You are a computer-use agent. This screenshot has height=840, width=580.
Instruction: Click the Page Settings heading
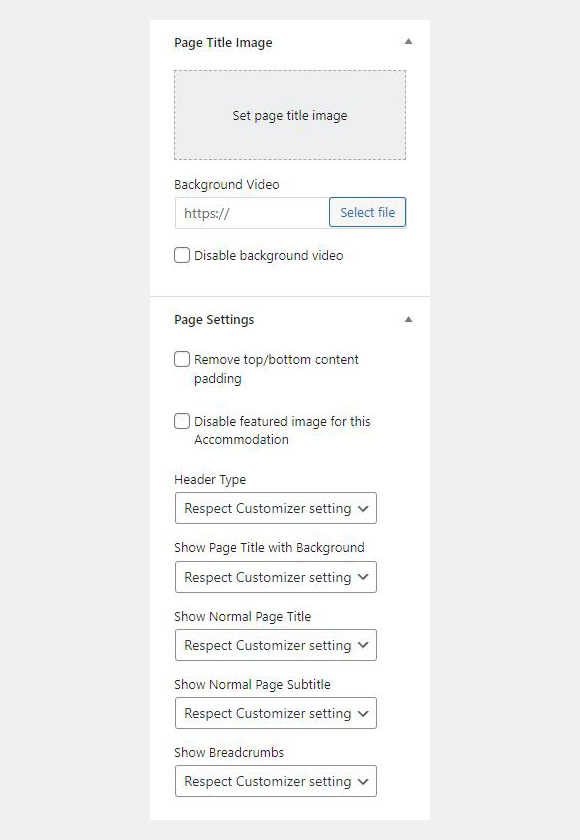point(214,320)
